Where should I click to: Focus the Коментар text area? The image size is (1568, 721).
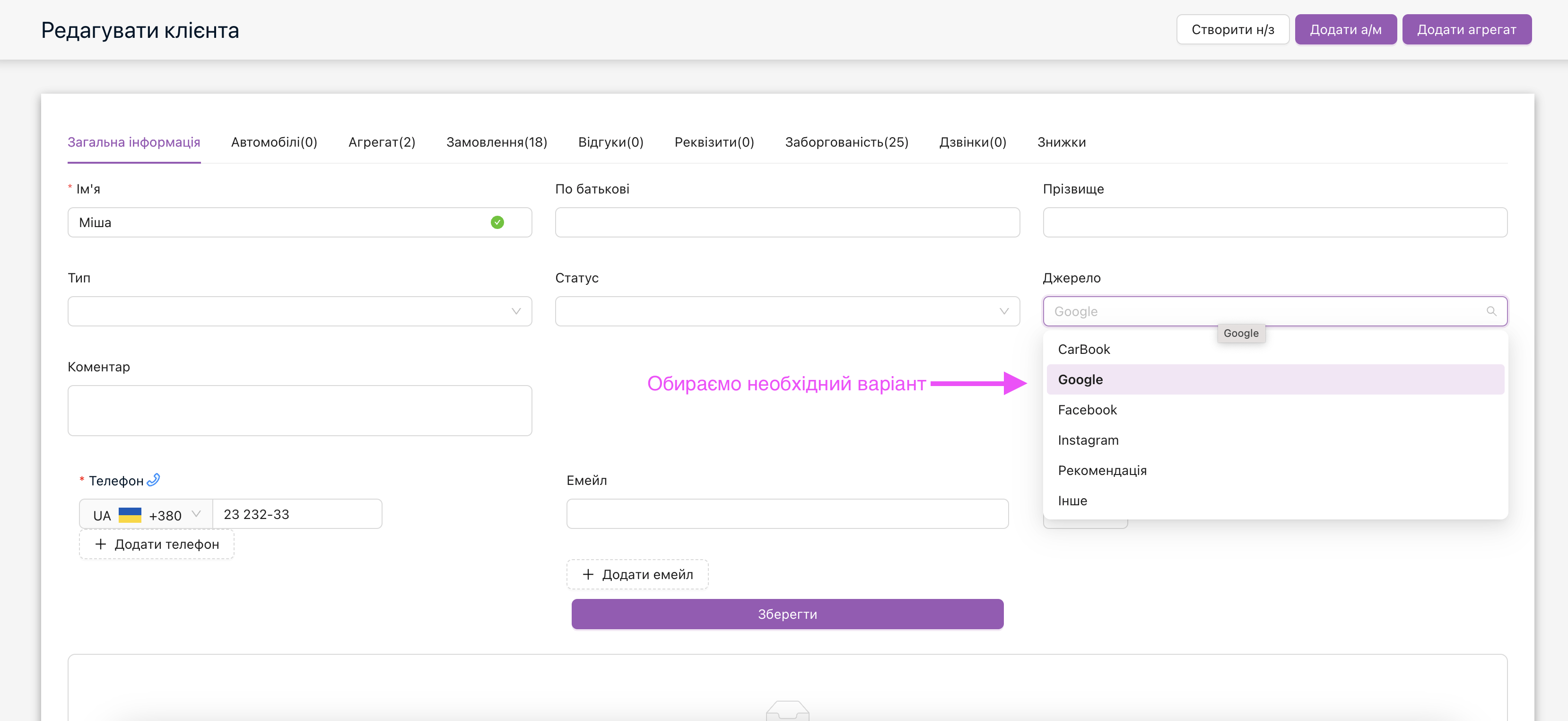pos(299,411)
